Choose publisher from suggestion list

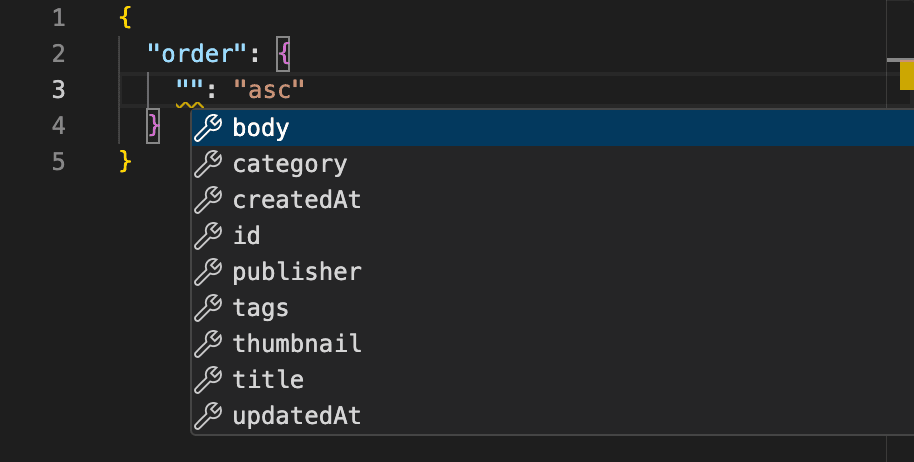pyautogui.click(x=297, y=272)
